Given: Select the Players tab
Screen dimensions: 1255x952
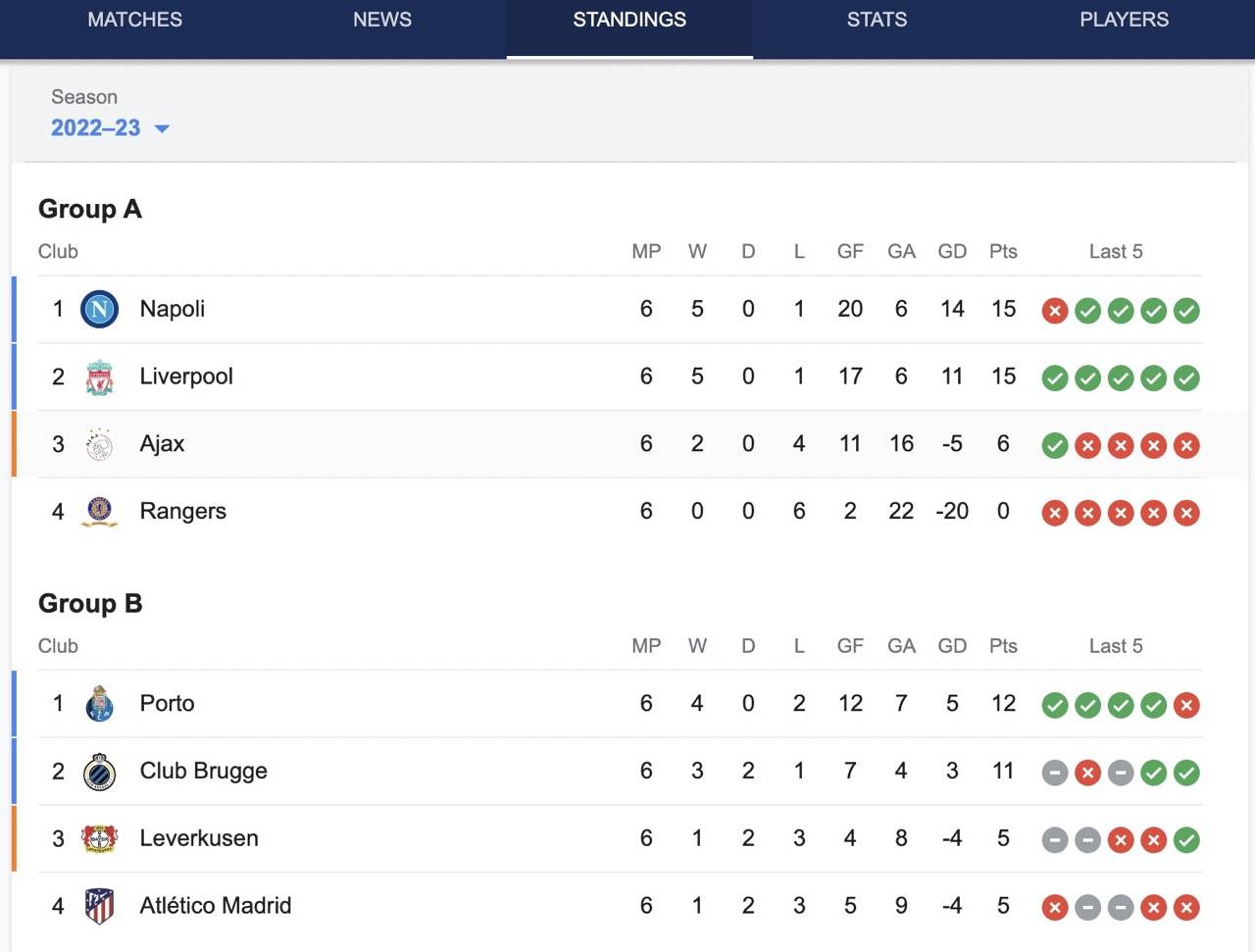Looking at the screenshot, I should (x=1124, y=20).
